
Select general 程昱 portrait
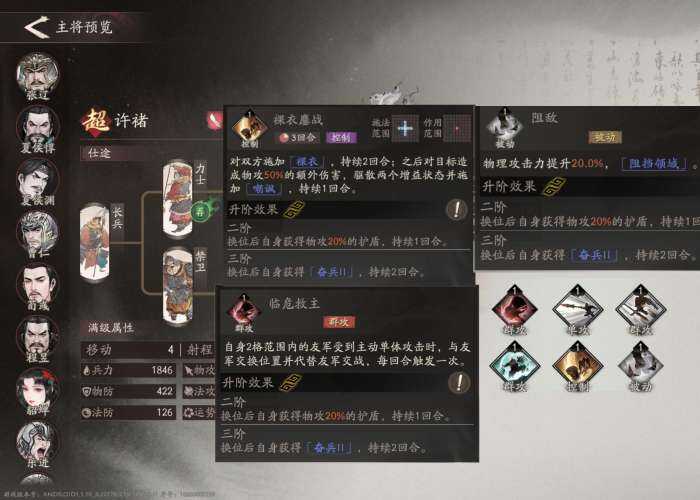(x=38, y=338)
